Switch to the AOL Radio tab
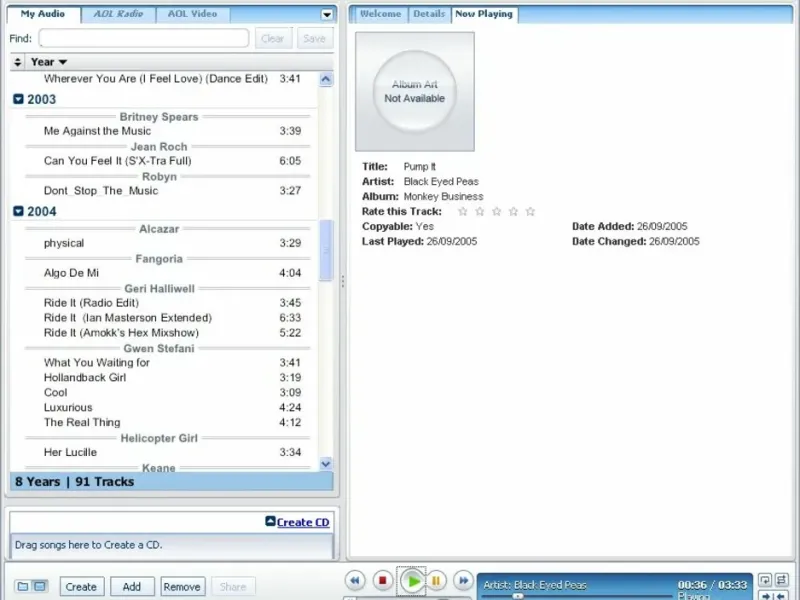This screenshot has height=600, width=800. coord(118,14)
